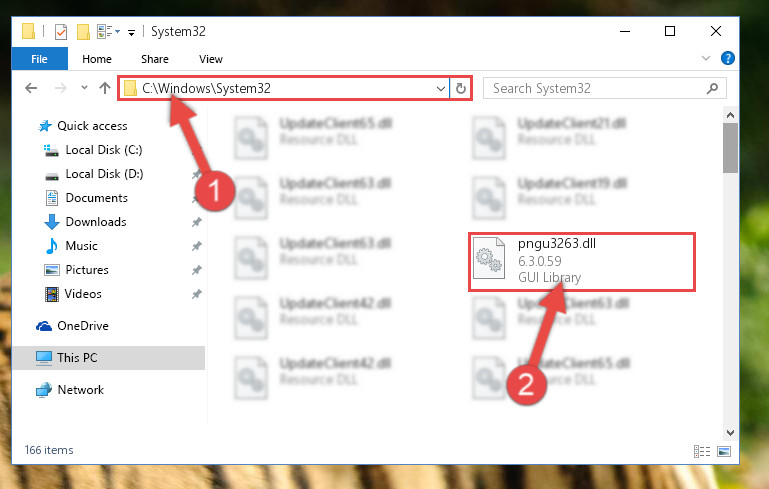This screenshot has width=769, height=489.
Task: Open the recent locations dropdown arrow
Action: pos(84,88)
